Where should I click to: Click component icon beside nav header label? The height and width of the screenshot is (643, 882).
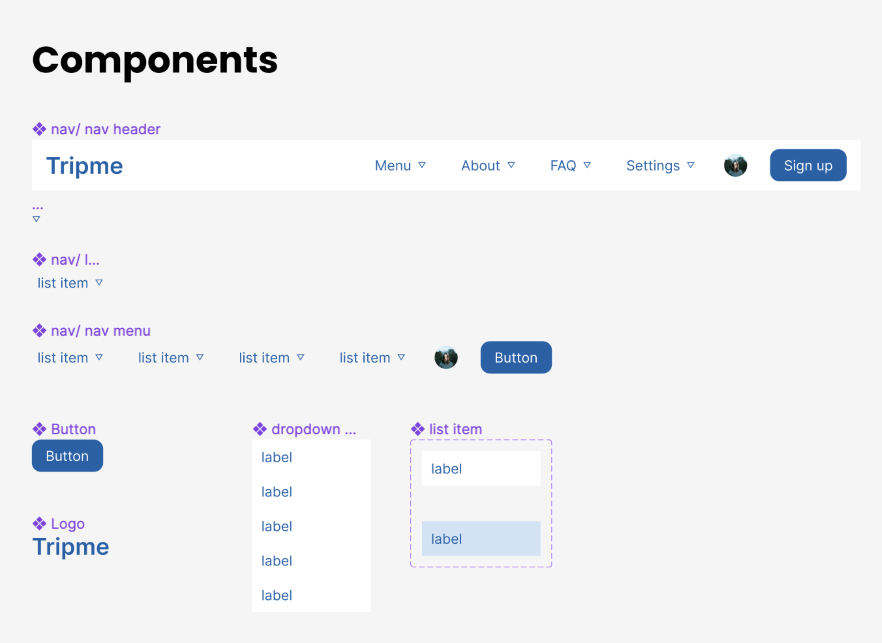pos(40,129)
